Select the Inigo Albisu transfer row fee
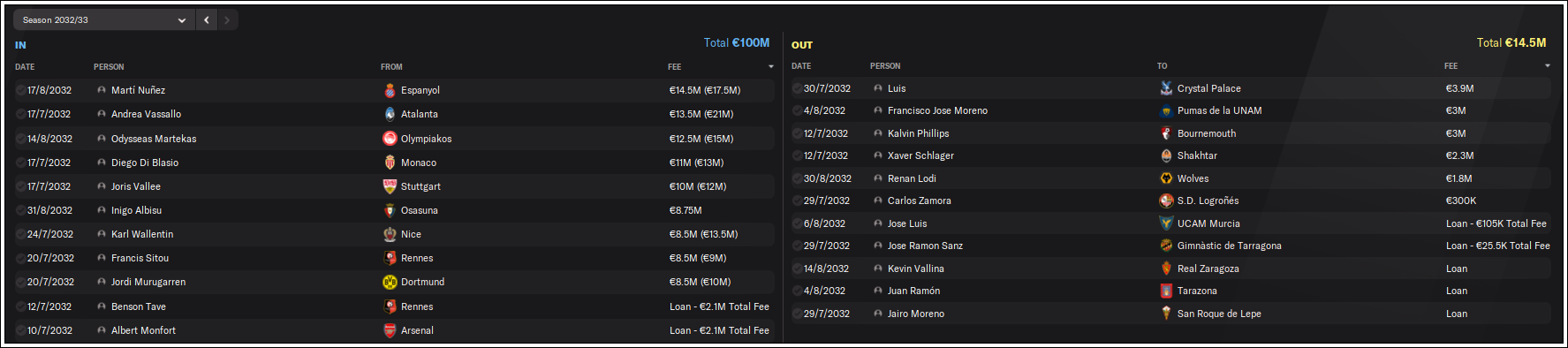Viewport: 1568px width, 348px height. pyautogui.click(x=686, y=210)
